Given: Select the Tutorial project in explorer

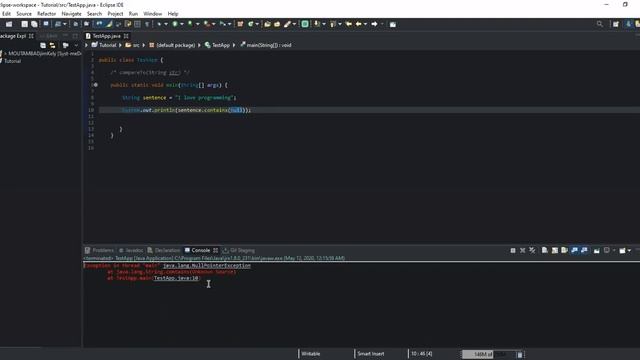Looking at the screenshot, I should 12,61.
